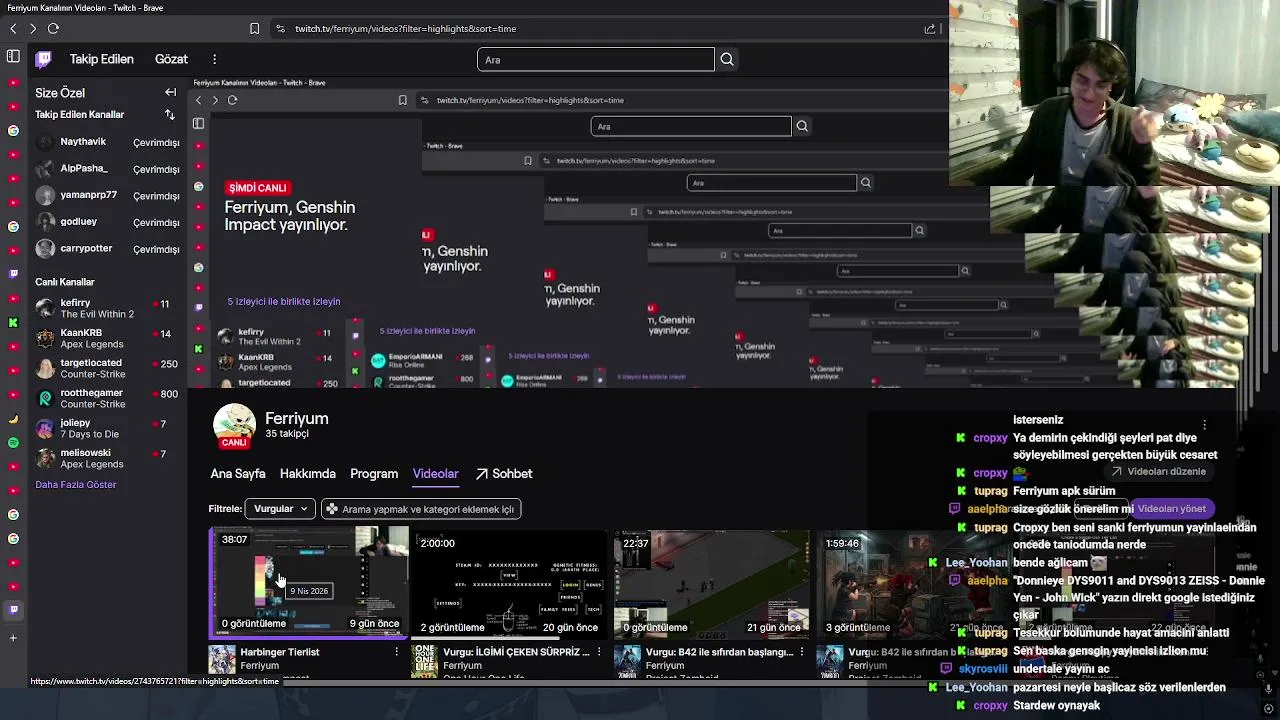Click Project Zomboid box art beside B42 video
The width and height of the screenshot is (1280, 720).
[x=627, y=661]
